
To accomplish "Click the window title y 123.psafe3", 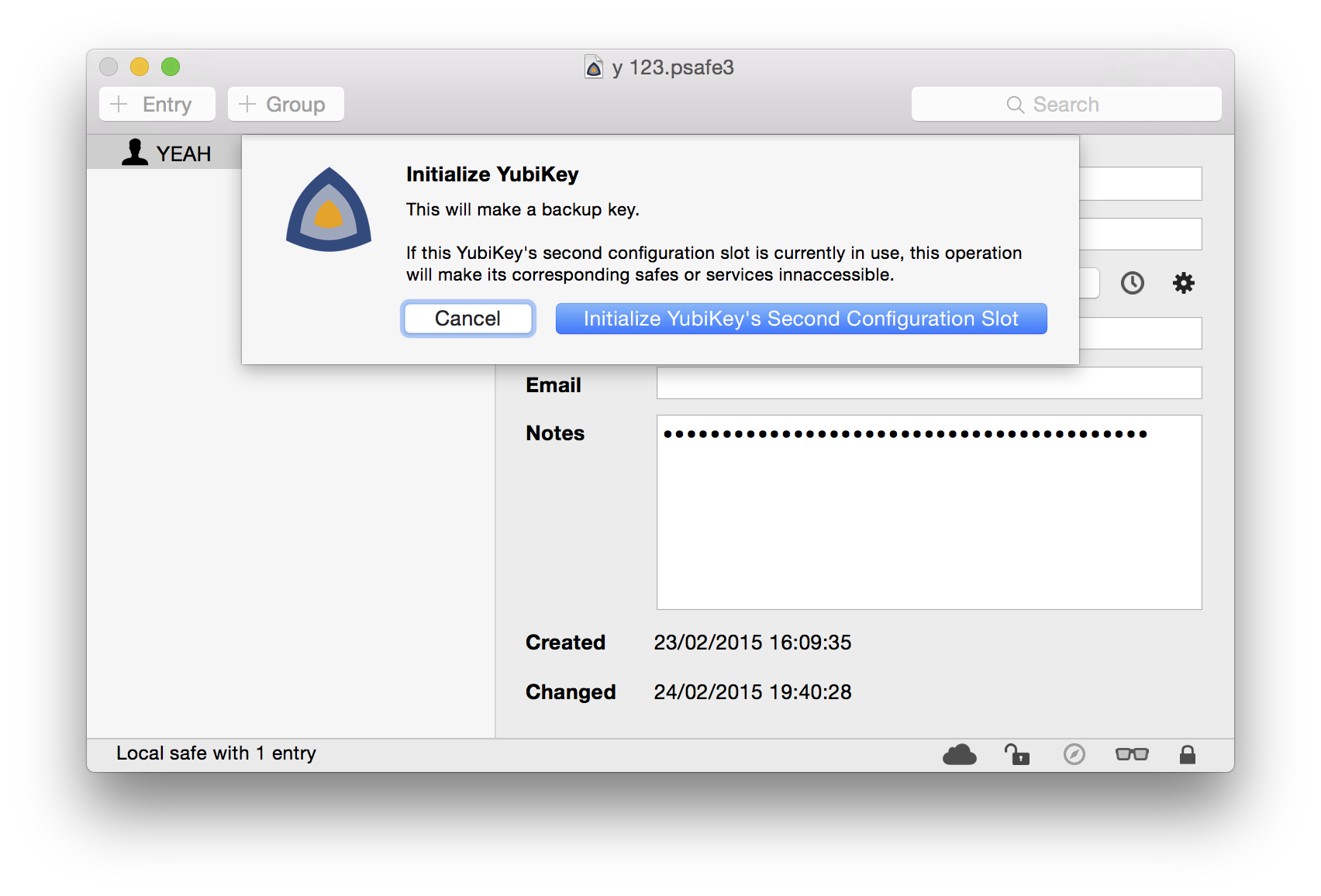I will (x=673, y=67).
